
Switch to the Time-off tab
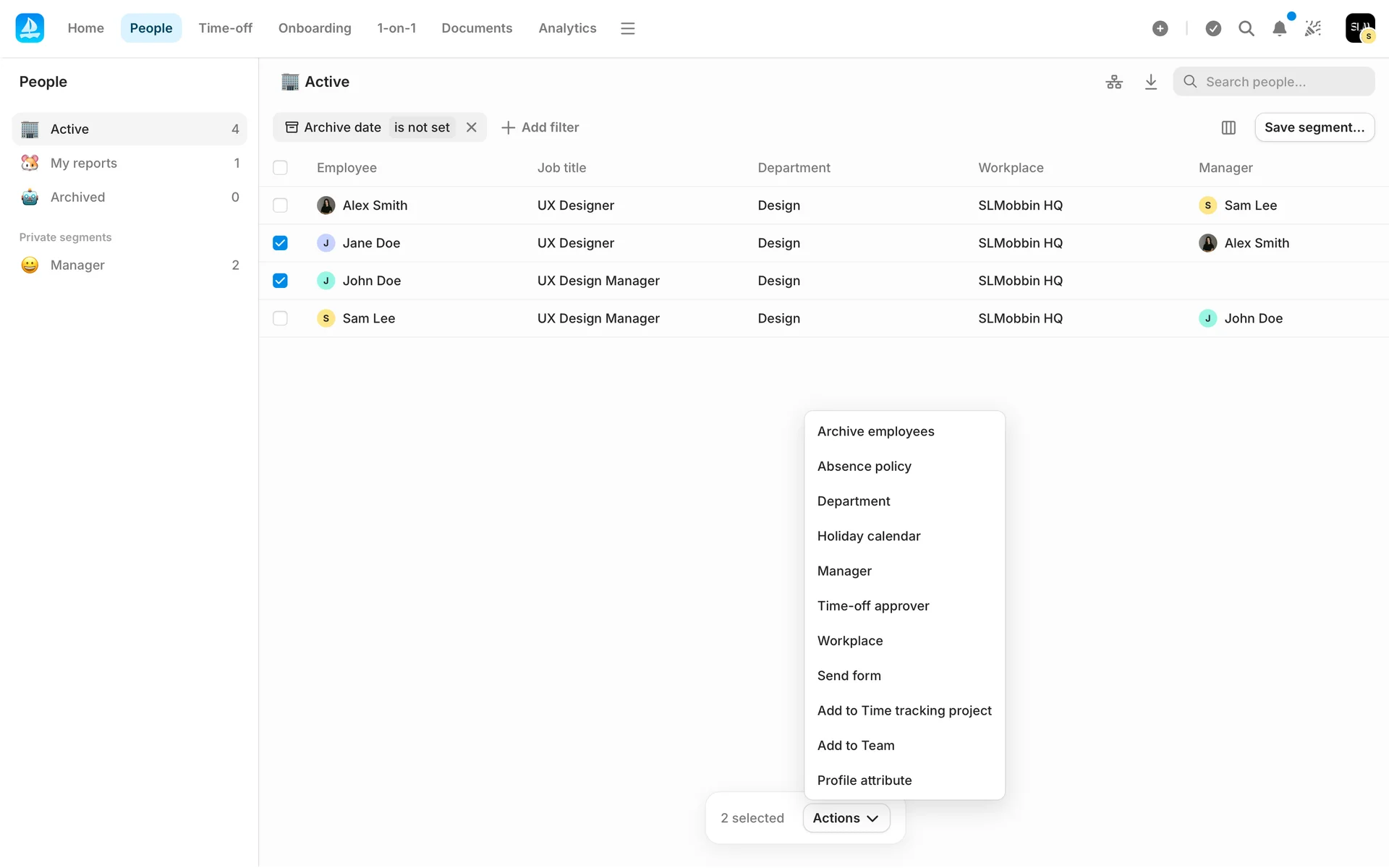click(225, 28)
